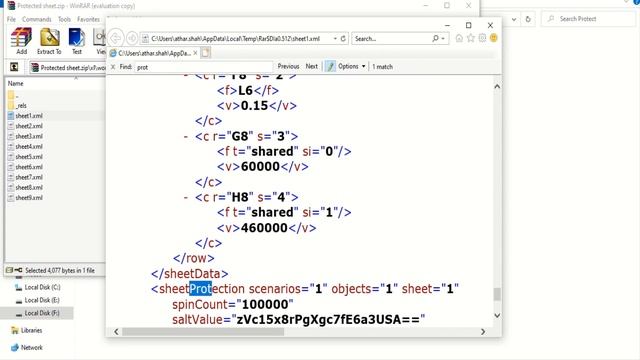Click the Find text field
Screen dimensions: 640x360
point(203,67)
